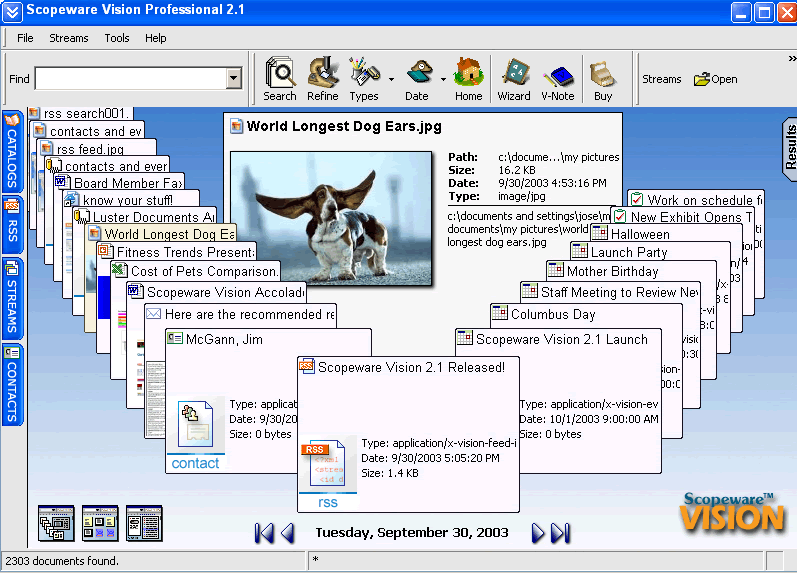The image size is (797, 573).
Task: Create a V-Note with notebook icon
Action: point(558,76)
